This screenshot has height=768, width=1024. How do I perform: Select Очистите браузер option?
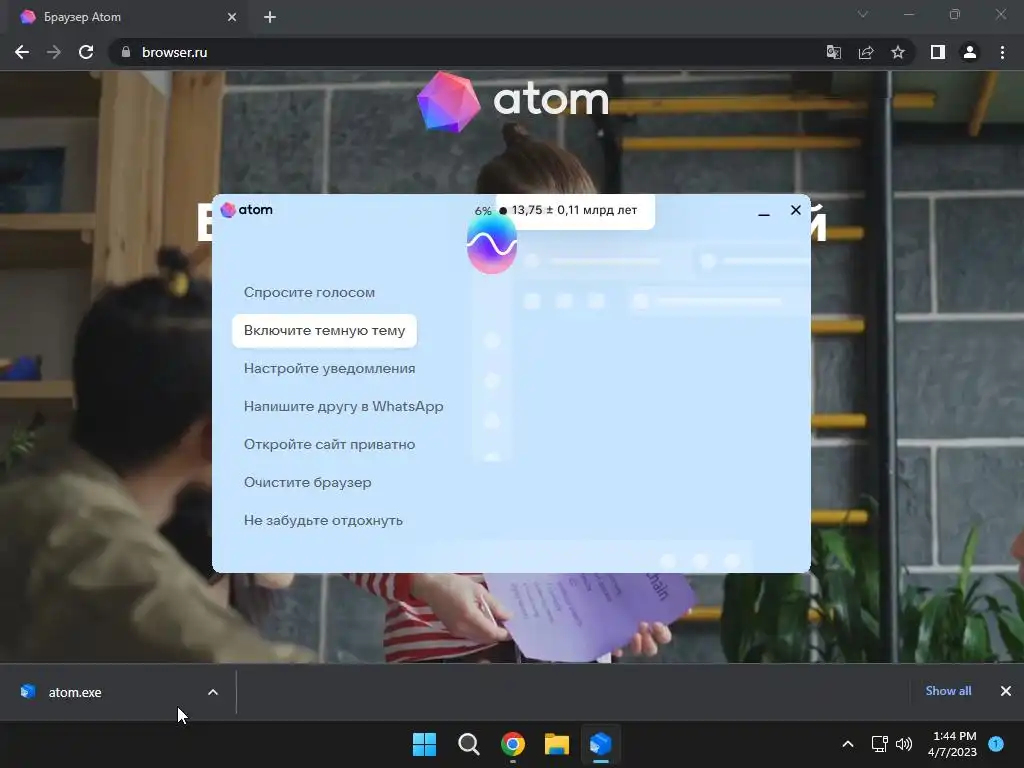(308, 483)
